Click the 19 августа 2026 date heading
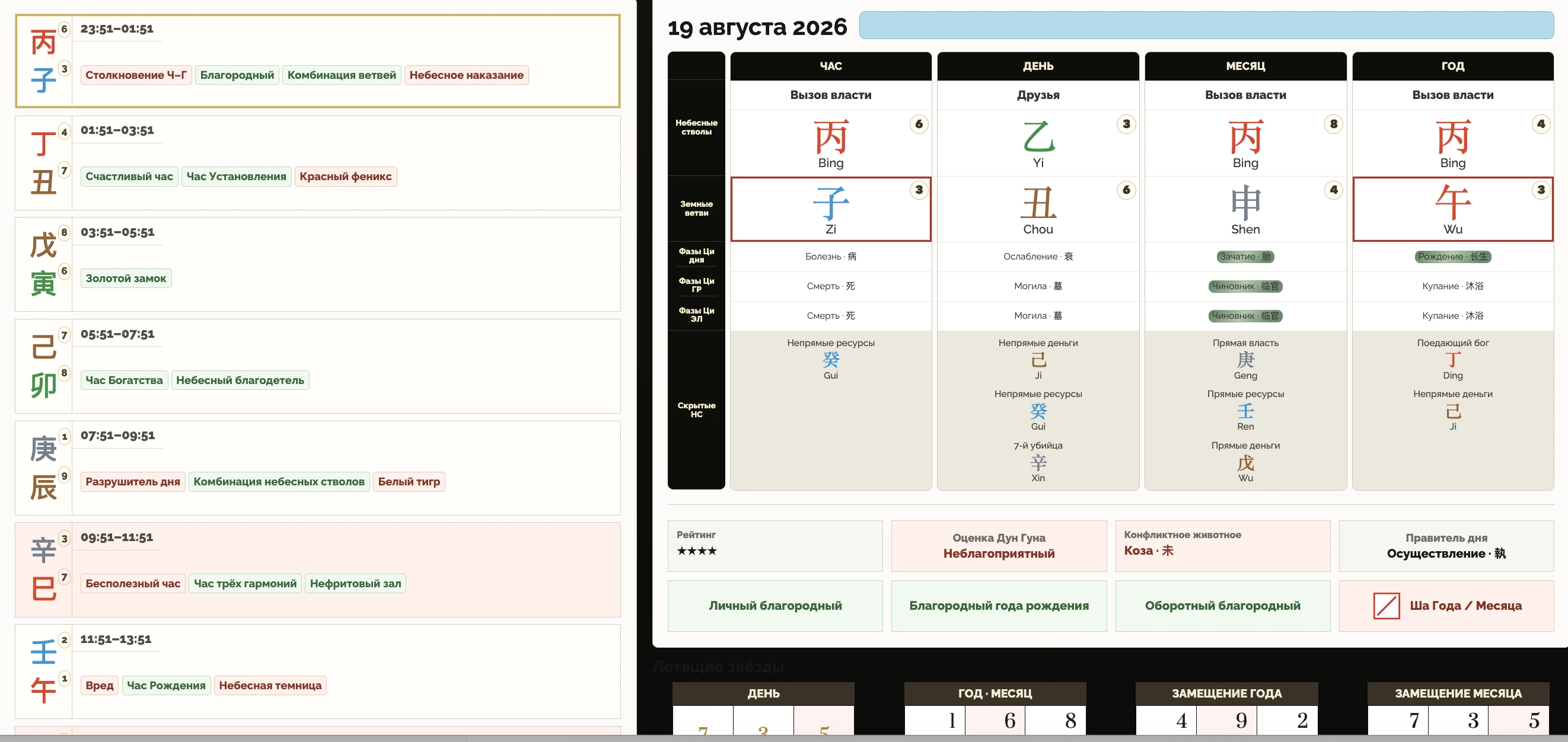This screenshot has height=742, width=1568. pos(757,27)
